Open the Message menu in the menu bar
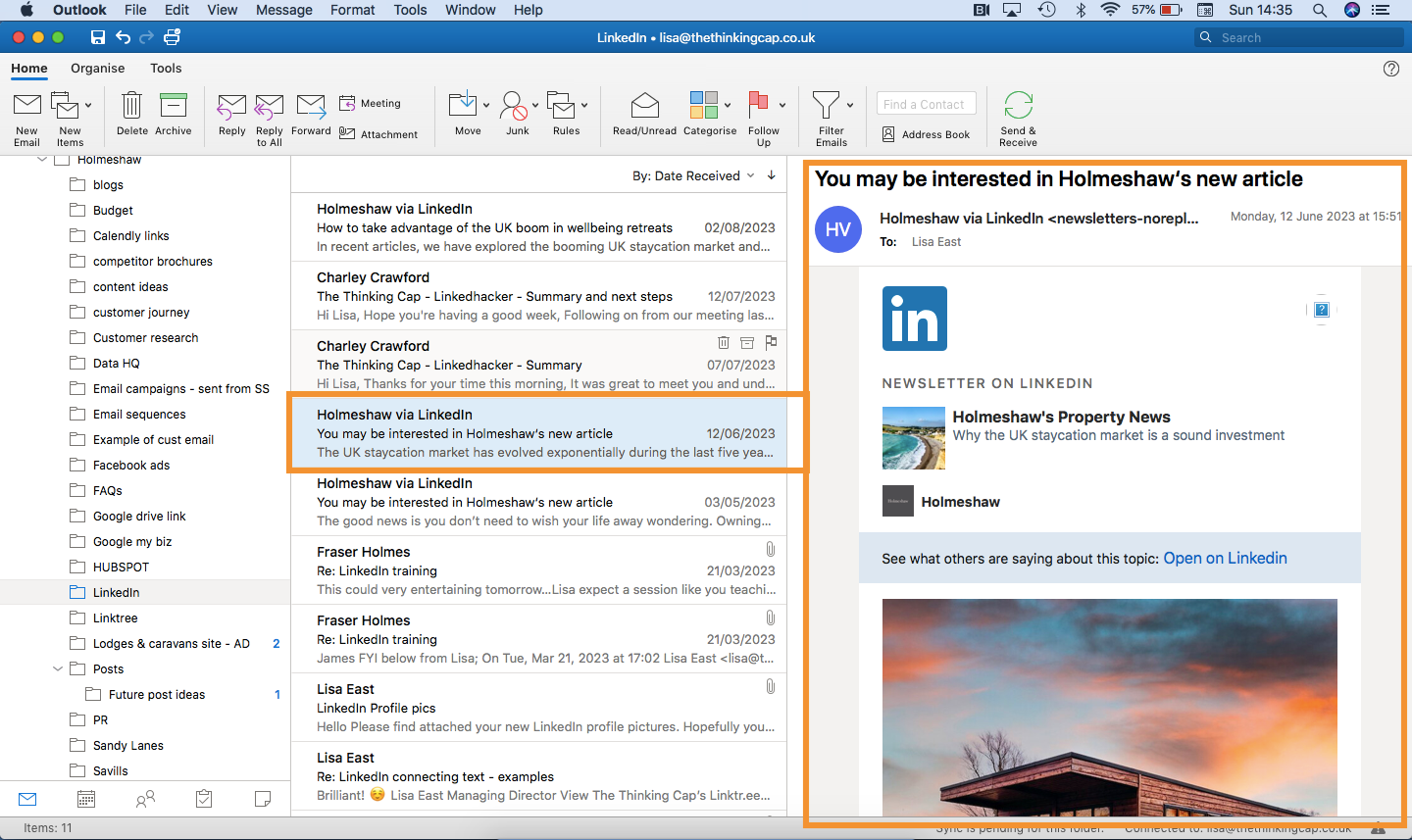Screen dimensions: 1412x840 coord(283,10)
